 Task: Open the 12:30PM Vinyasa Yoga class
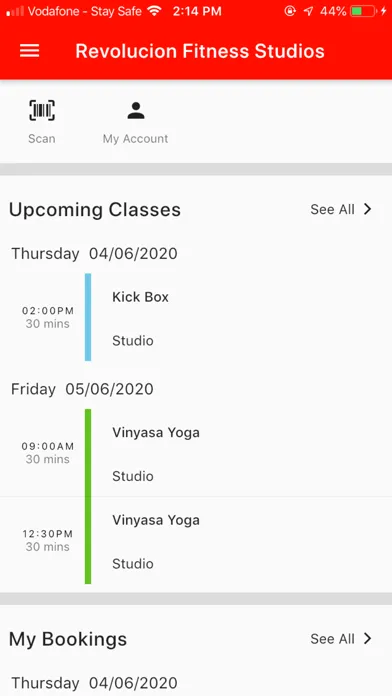pos(196,540)
